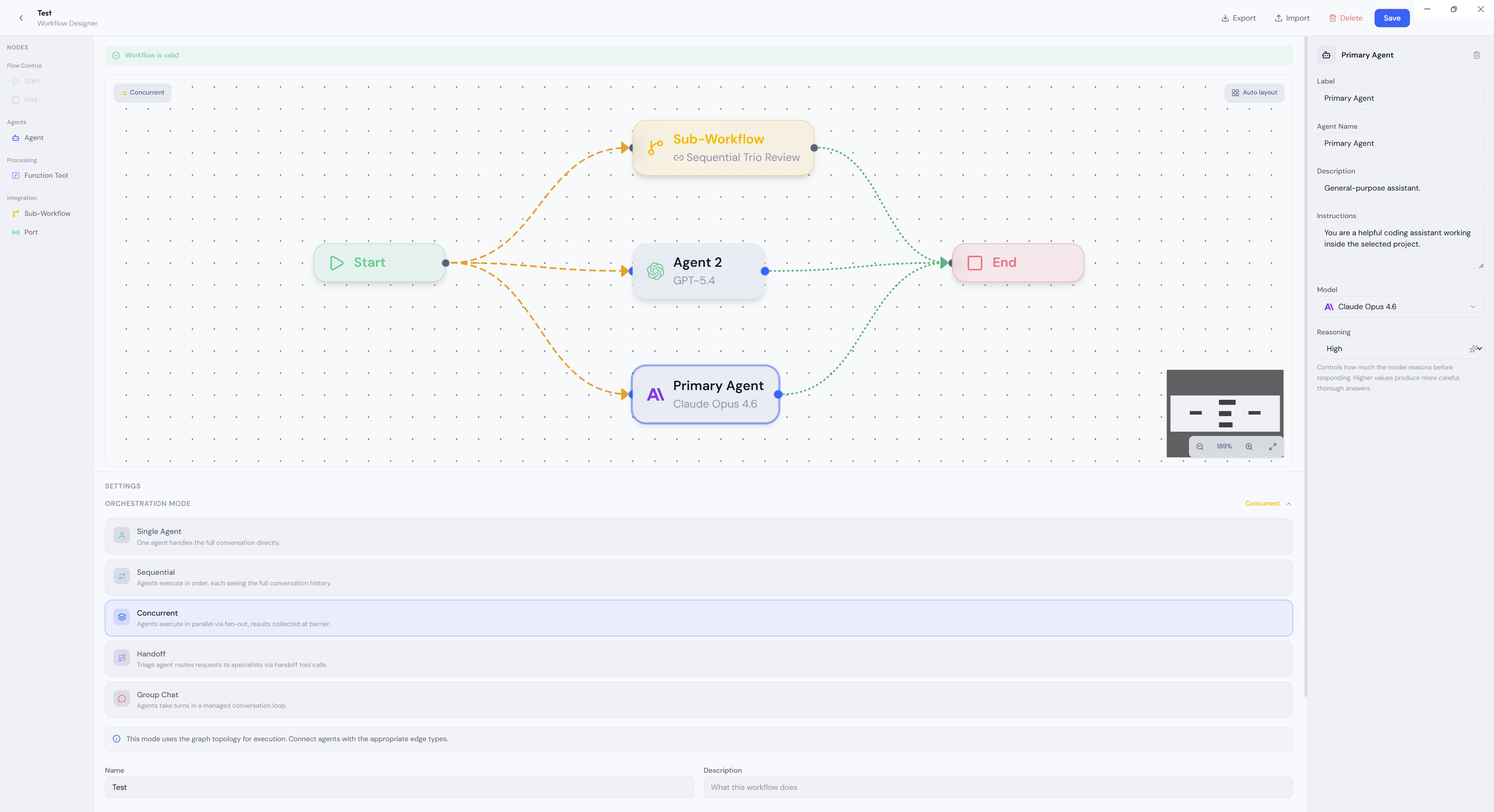Click the Concurrent layers icon
Image resolution: width=1494 pixels, height=812 pixels.
point(122,618)
